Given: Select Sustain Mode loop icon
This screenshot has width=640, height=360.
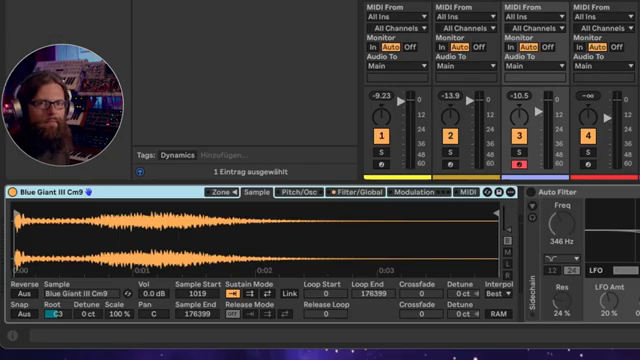Looking at the screenshot, I should tap(250, 293).
